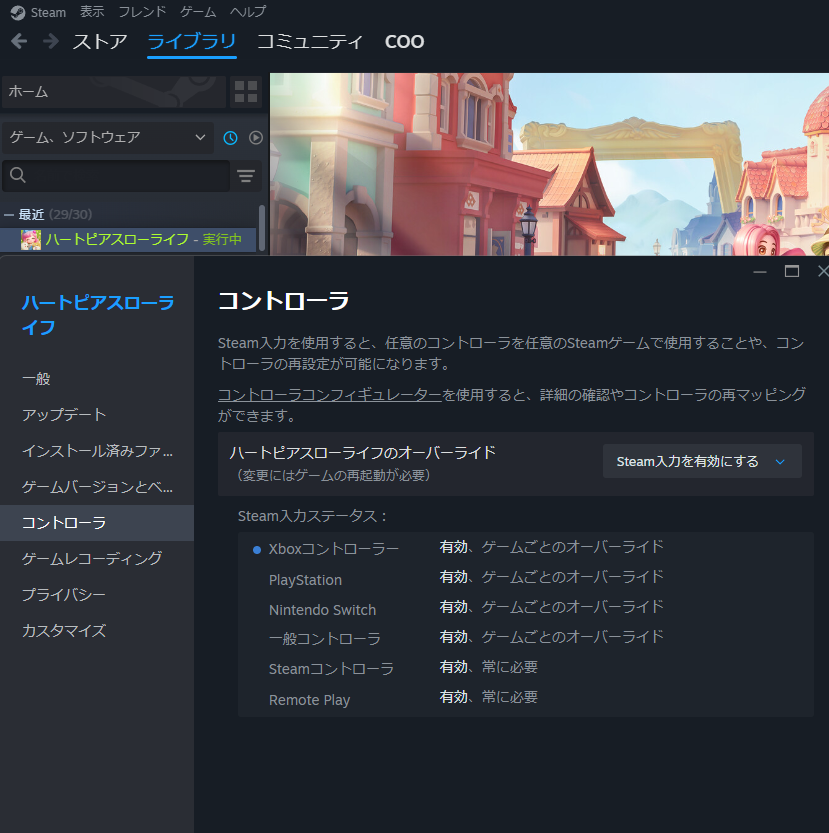
Task: Click ハートピアスローライフ game thumbnail icon
Action: pyautogui.click(x=31, y=240)
